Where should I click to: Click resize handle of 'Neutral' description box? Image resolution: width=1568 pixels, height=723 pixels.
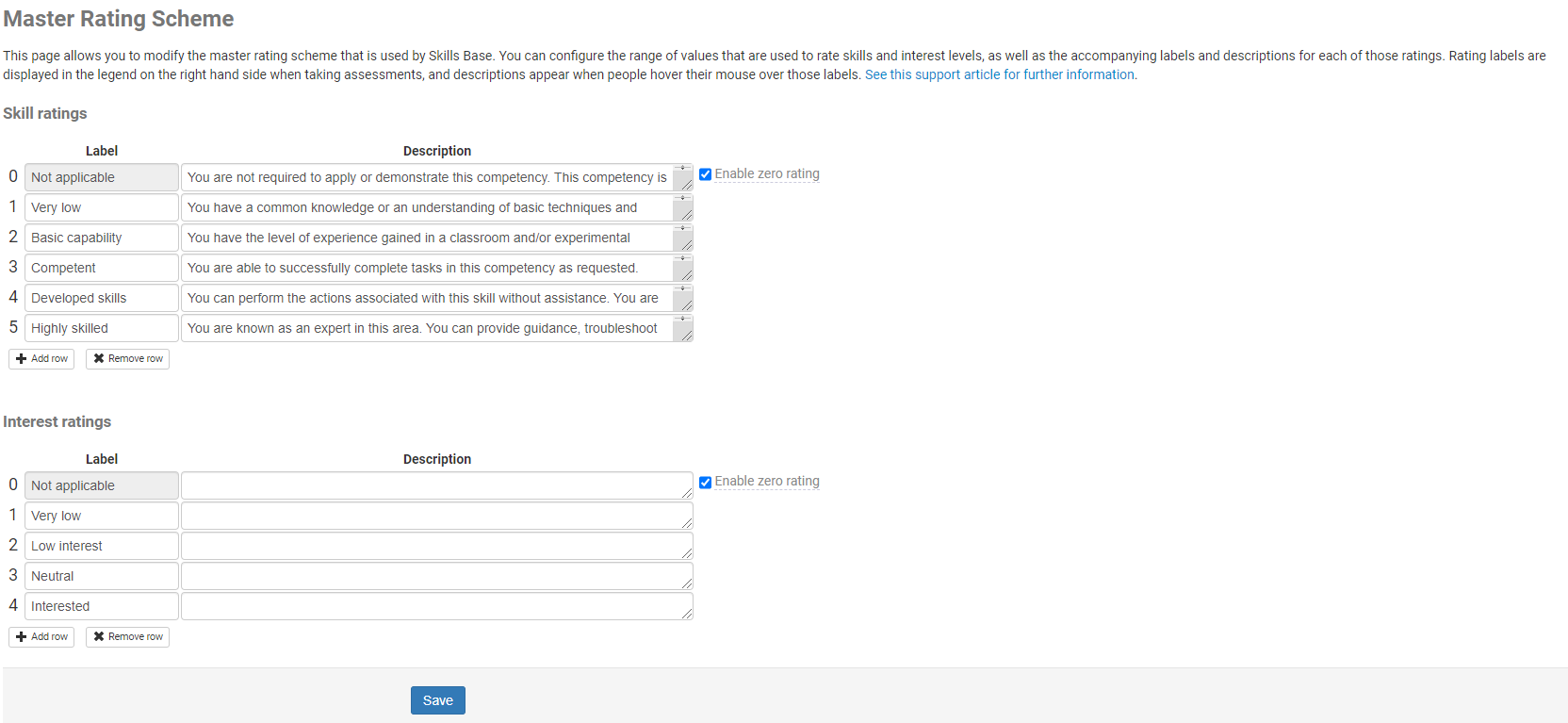pos(688,583)
